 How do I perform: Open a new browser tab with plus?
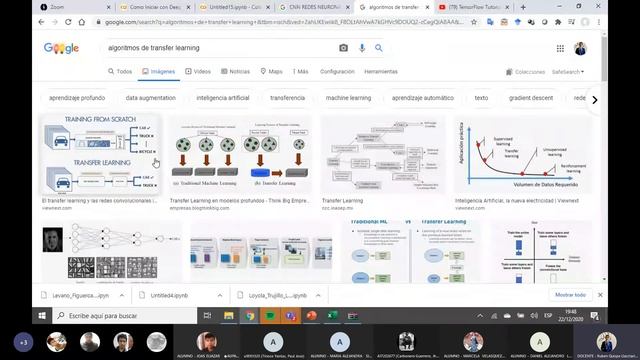click(523, 7)
